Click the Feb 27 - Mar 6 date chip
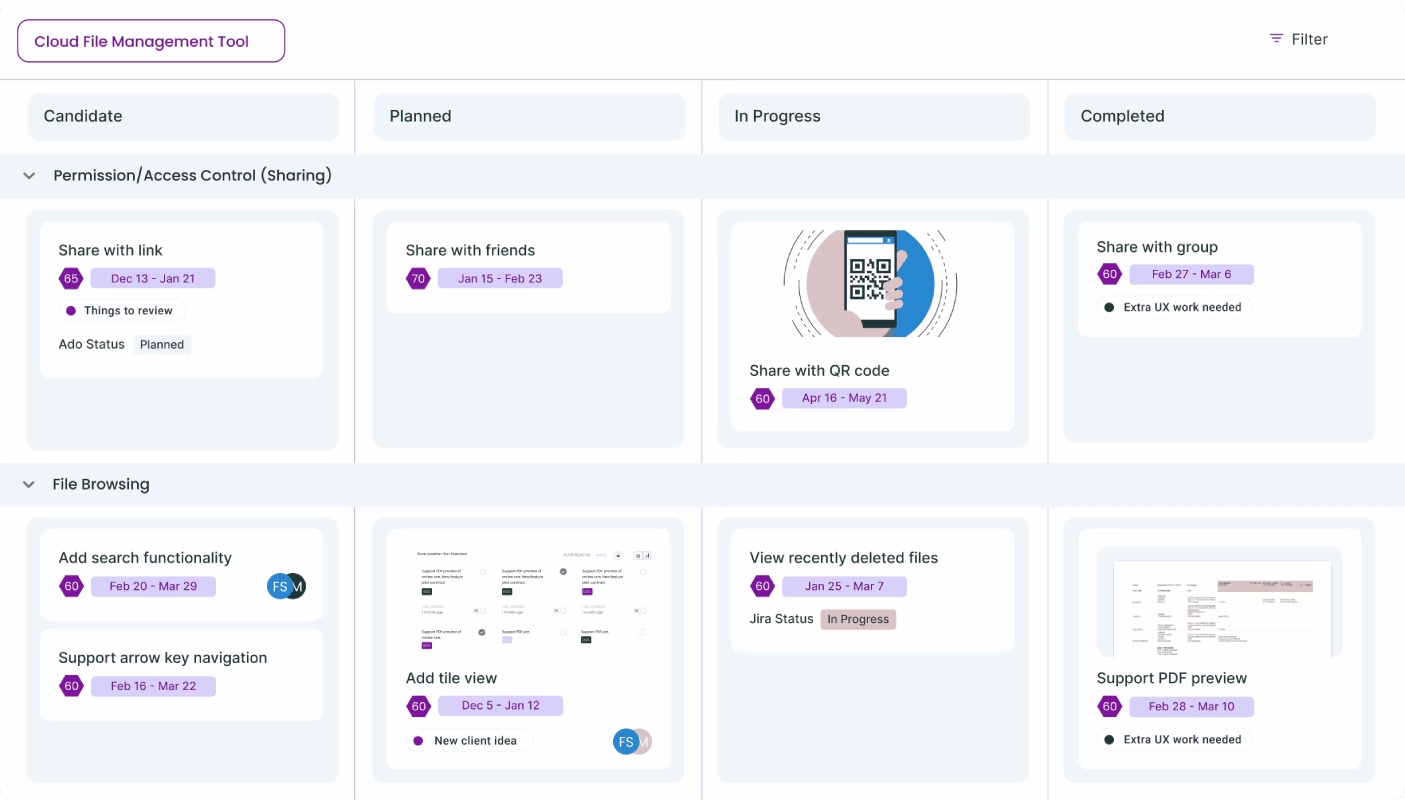The width and height of the screenshot is (1405, 800). [x=1191, y=274]
